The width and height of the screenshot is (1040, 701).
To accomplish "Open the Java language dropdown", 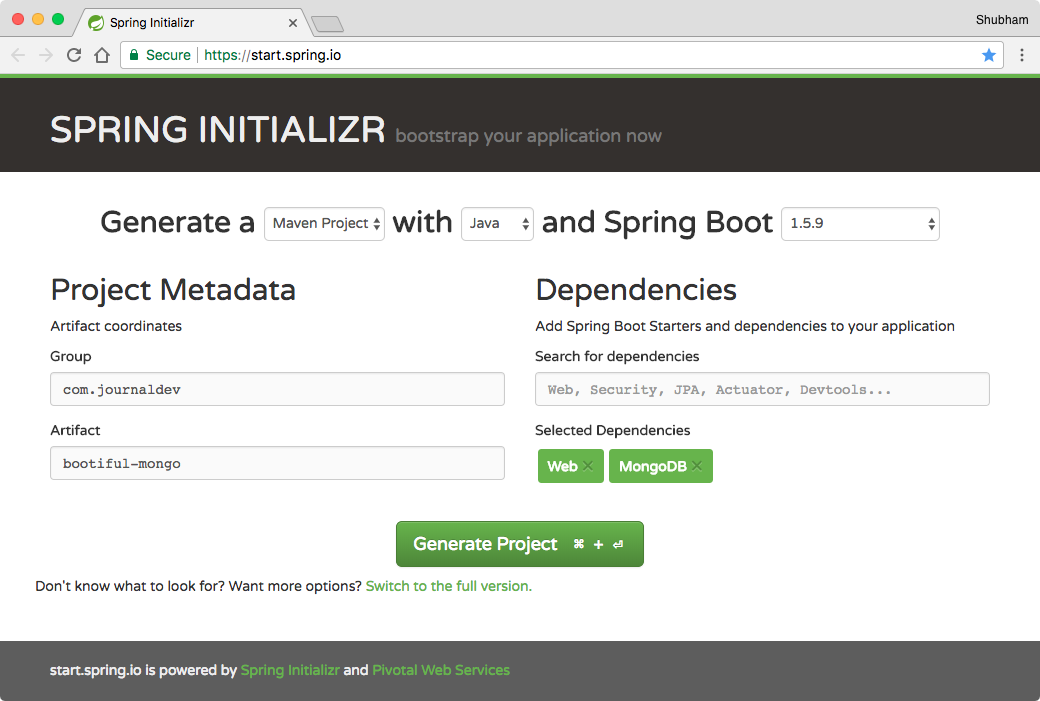I will [497, 223].
